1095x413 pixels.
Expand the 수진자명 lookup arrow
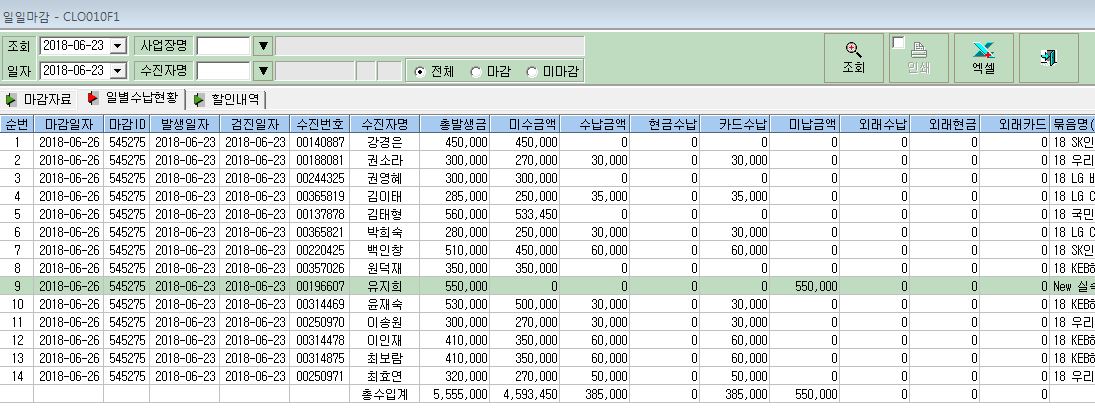[x=263, y=71]
